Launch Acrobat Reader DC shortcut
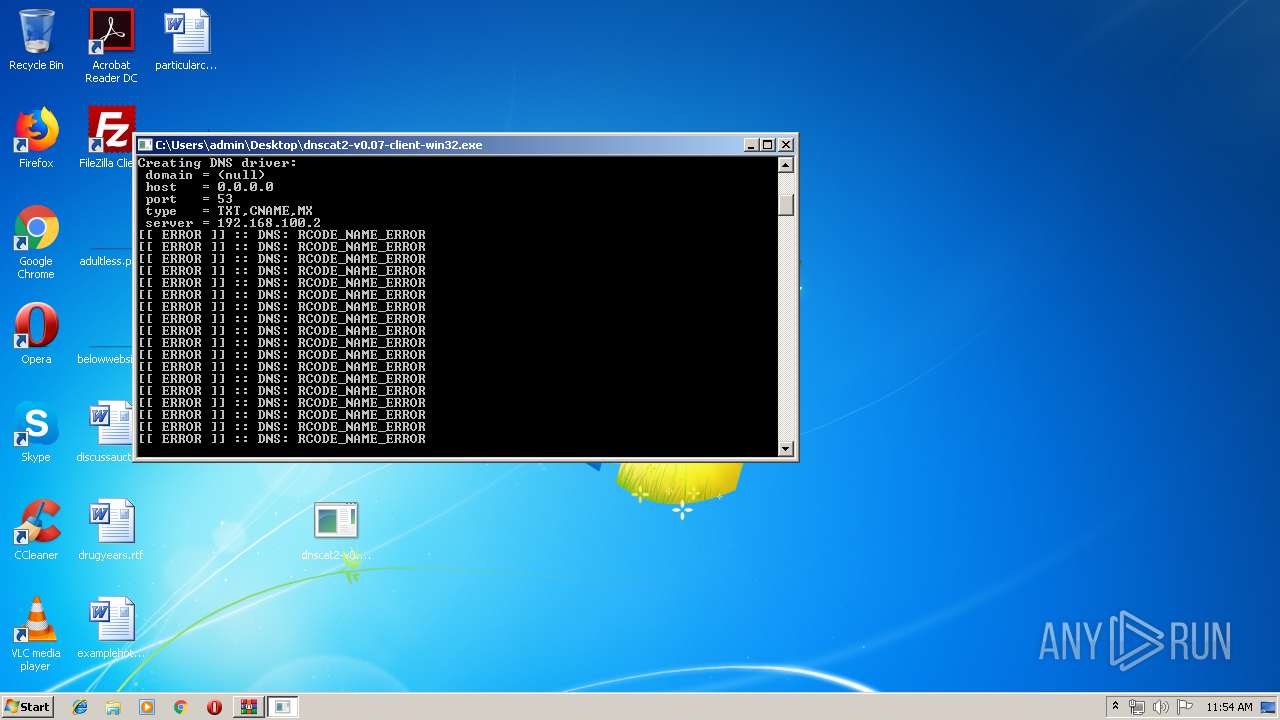This screenshot has height=720, width=1280. point(111,45)
